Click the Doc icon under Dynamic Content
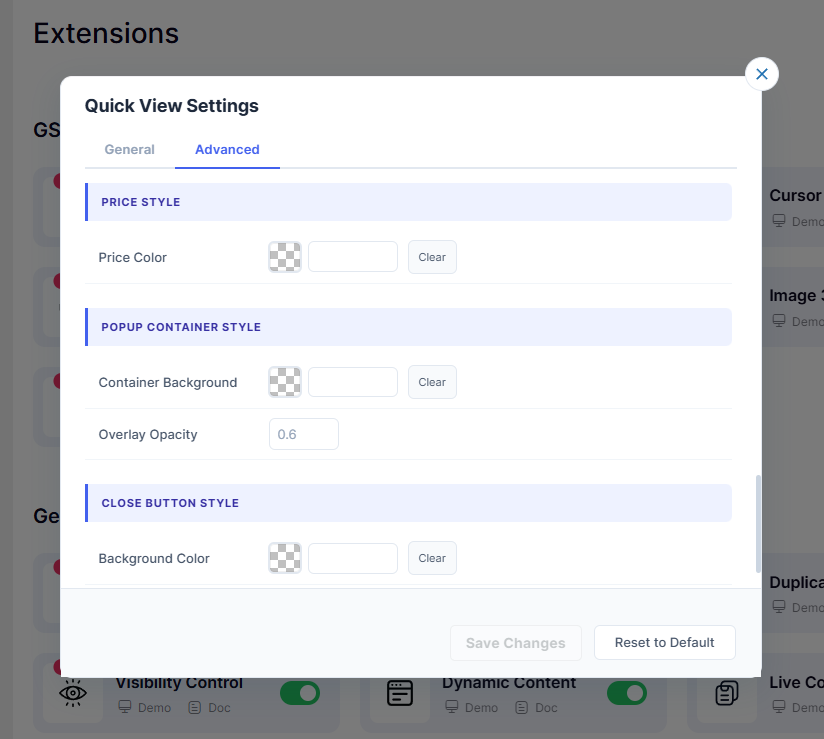This screenshot has height=739, width=824. pos(521,708)
